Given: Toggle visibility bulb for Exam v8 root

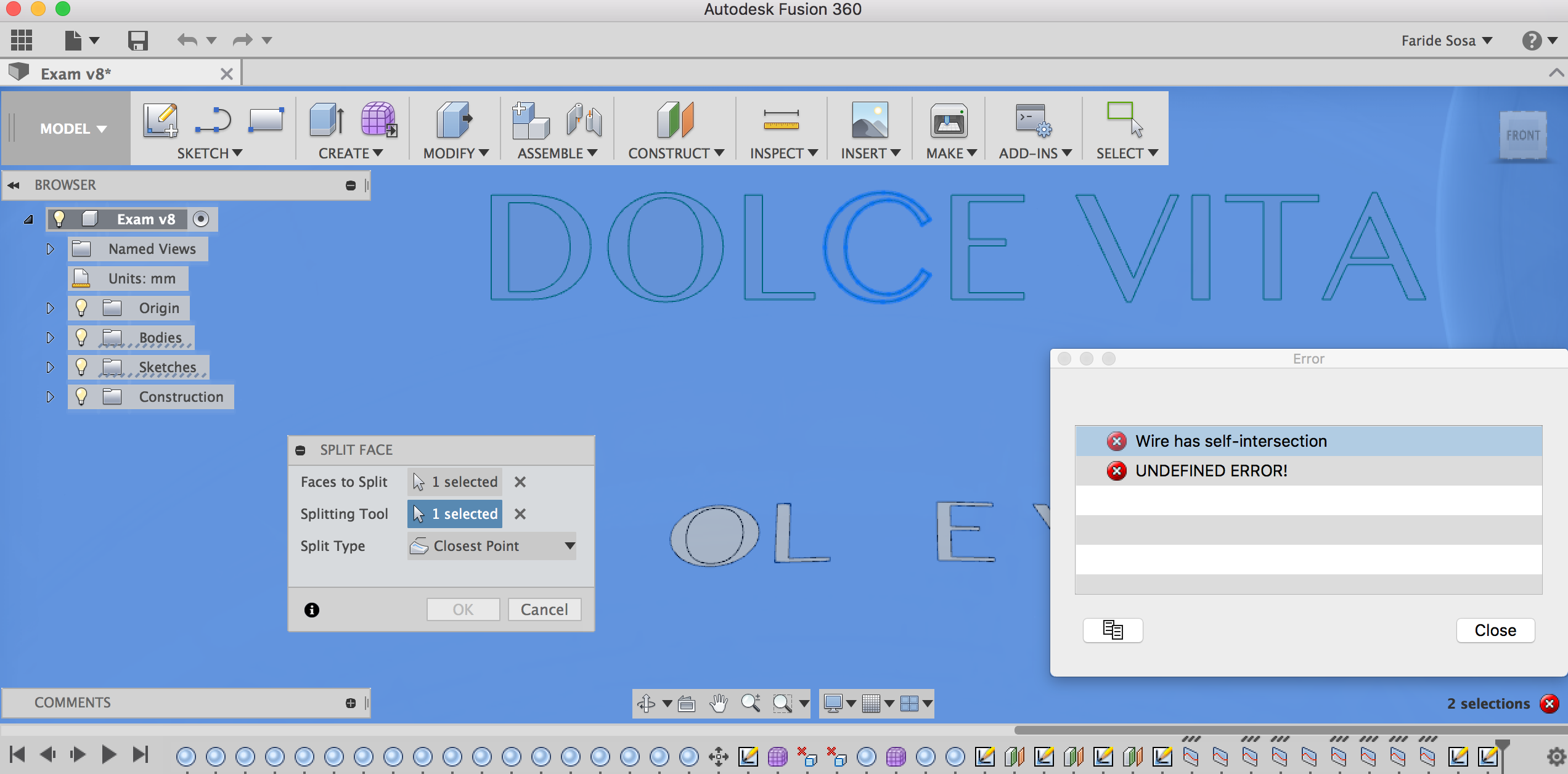Looking at the screenshot, I should 59,219.
